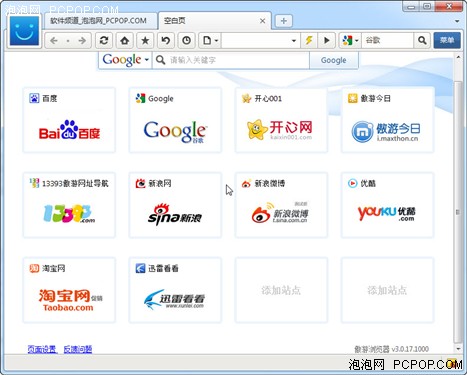Image resolution: width=467 pixels, height=375 pixels.
Task: Click 傲游浏览器 v3.0.17.1000 version text
Action: pos(391,349)
